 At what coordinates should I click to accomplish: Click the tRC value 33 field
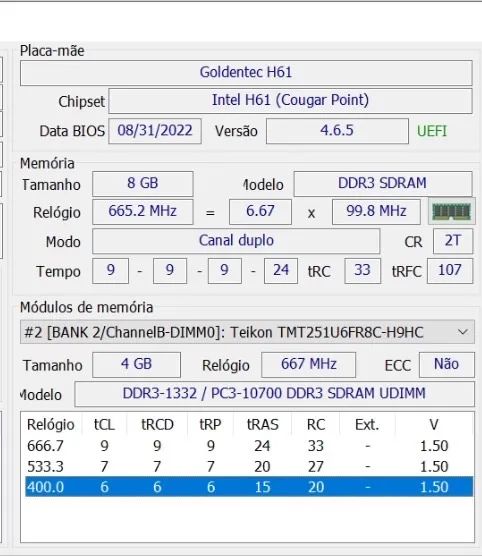(362, 271)
